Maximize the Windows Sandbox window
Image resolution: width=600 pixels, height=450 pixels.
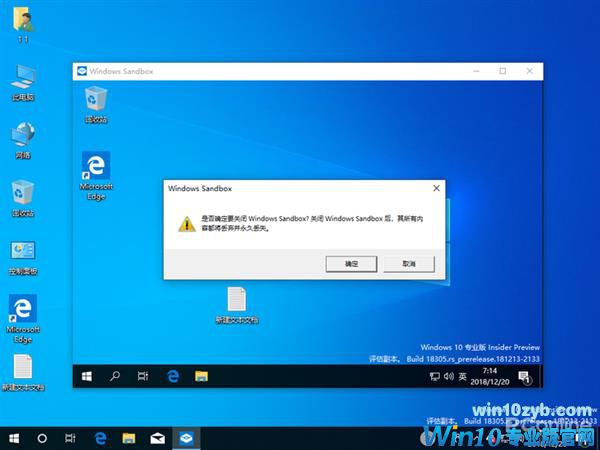503,71
